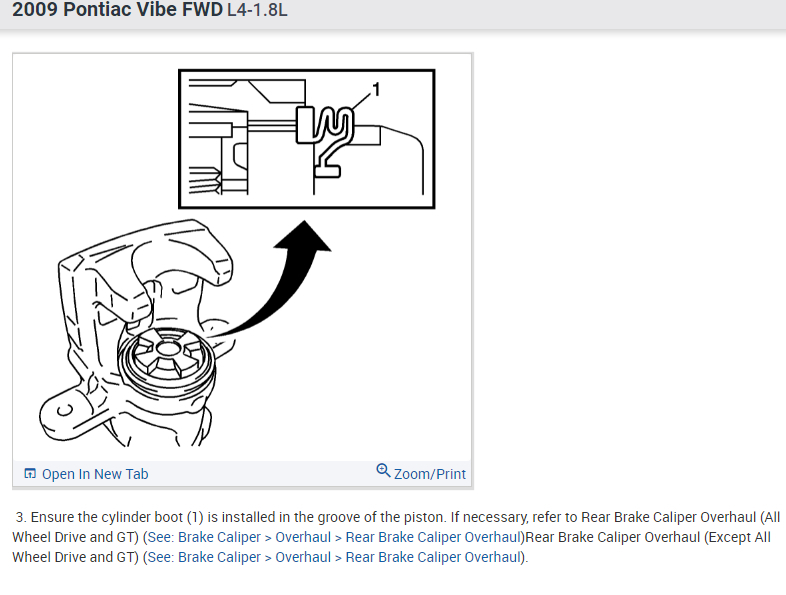Click the Open In New Tab icon
786x595 pixels.
(x=30, y=473)
